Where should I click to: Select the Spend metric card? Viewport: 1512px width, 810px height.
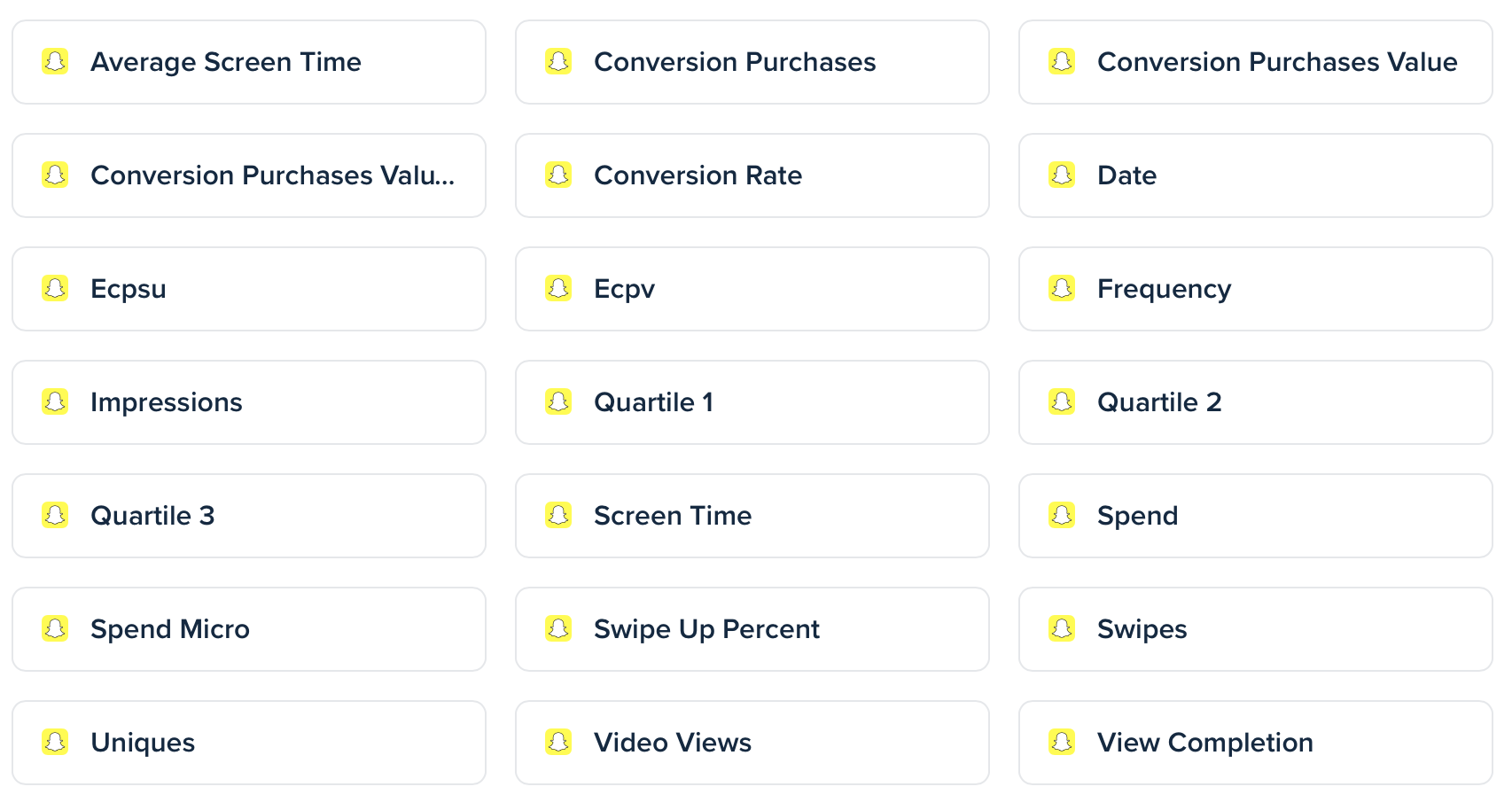[1255, 516]
